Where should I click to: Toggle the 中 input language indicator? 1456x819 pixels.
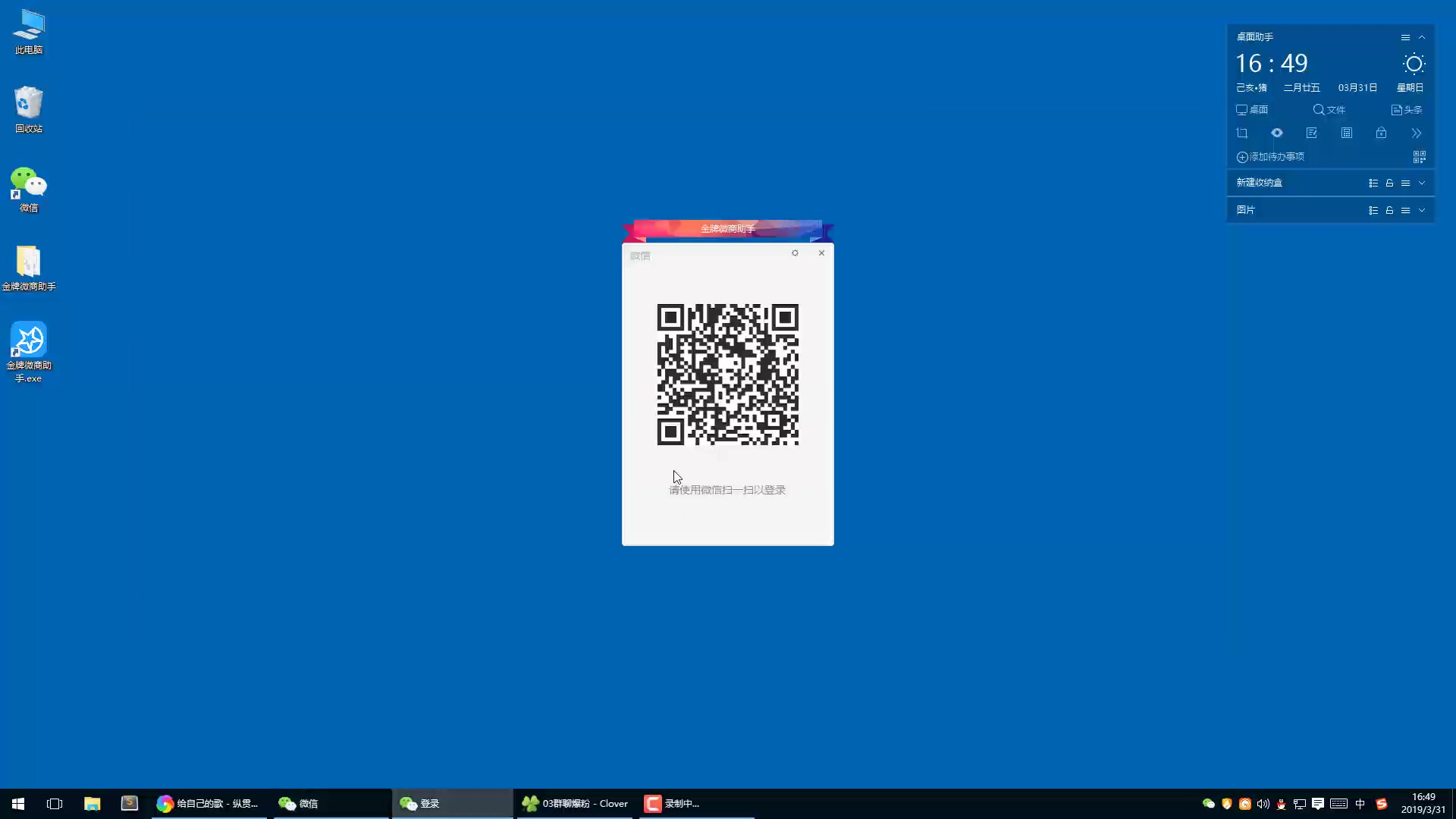click(1360, 804)
